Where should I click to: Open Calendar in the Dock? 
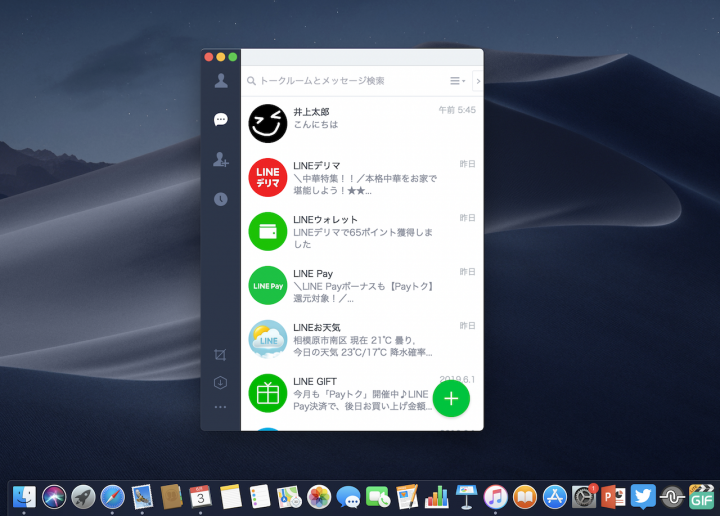click(x=201, y=497)
